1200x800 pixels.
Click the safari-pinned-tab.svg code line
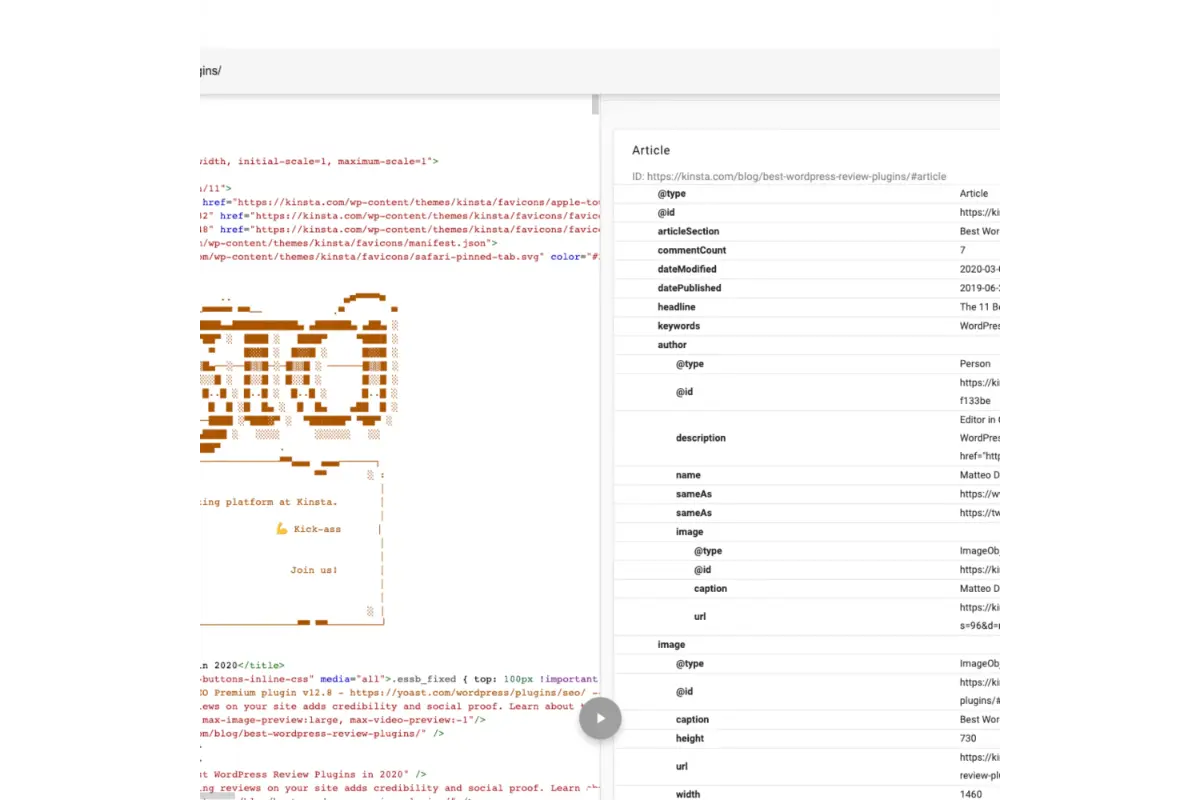[x=400, y=256]
